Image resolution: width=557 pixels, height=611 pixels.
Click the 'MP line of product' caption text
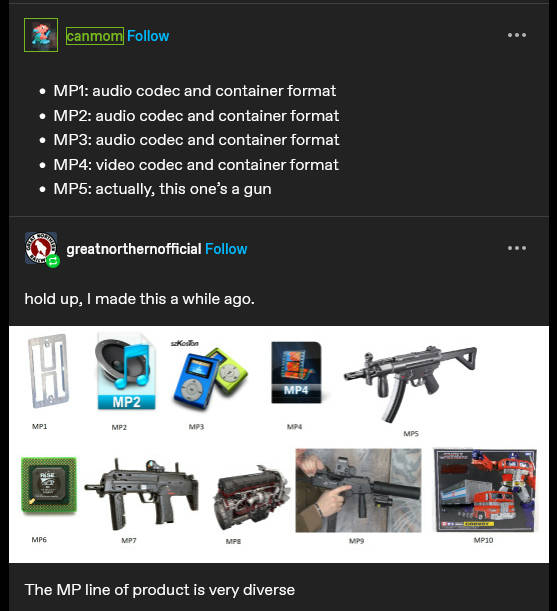[159, 590]
